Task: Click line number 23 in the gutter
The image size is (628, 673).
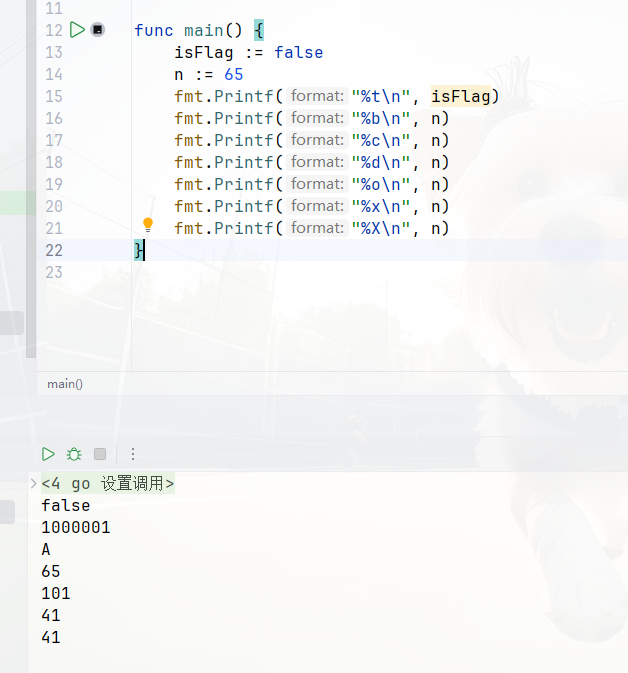Action: [54, 273]
